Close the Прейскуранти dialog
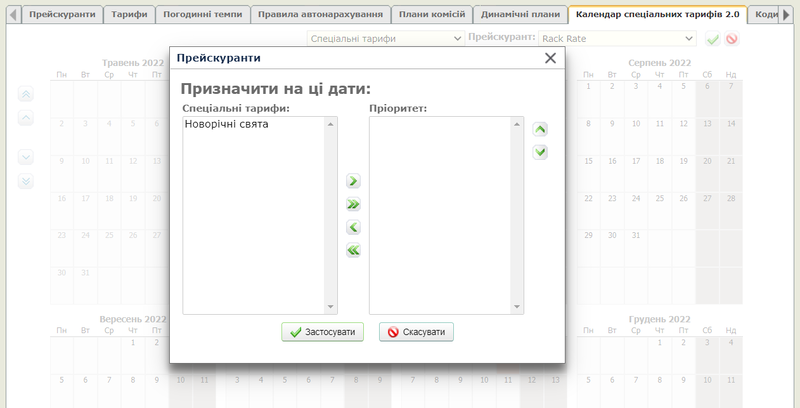The width and height of the screenshot is (800, 408). click(x=550, y=58)
